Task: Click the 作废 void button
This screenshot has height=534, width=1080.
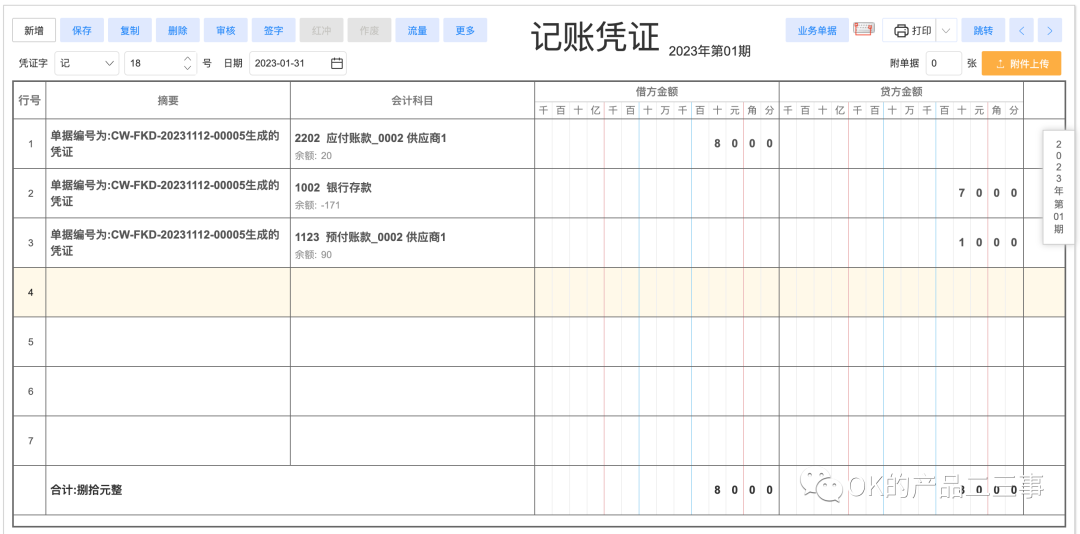Action: tap(369, 30)
